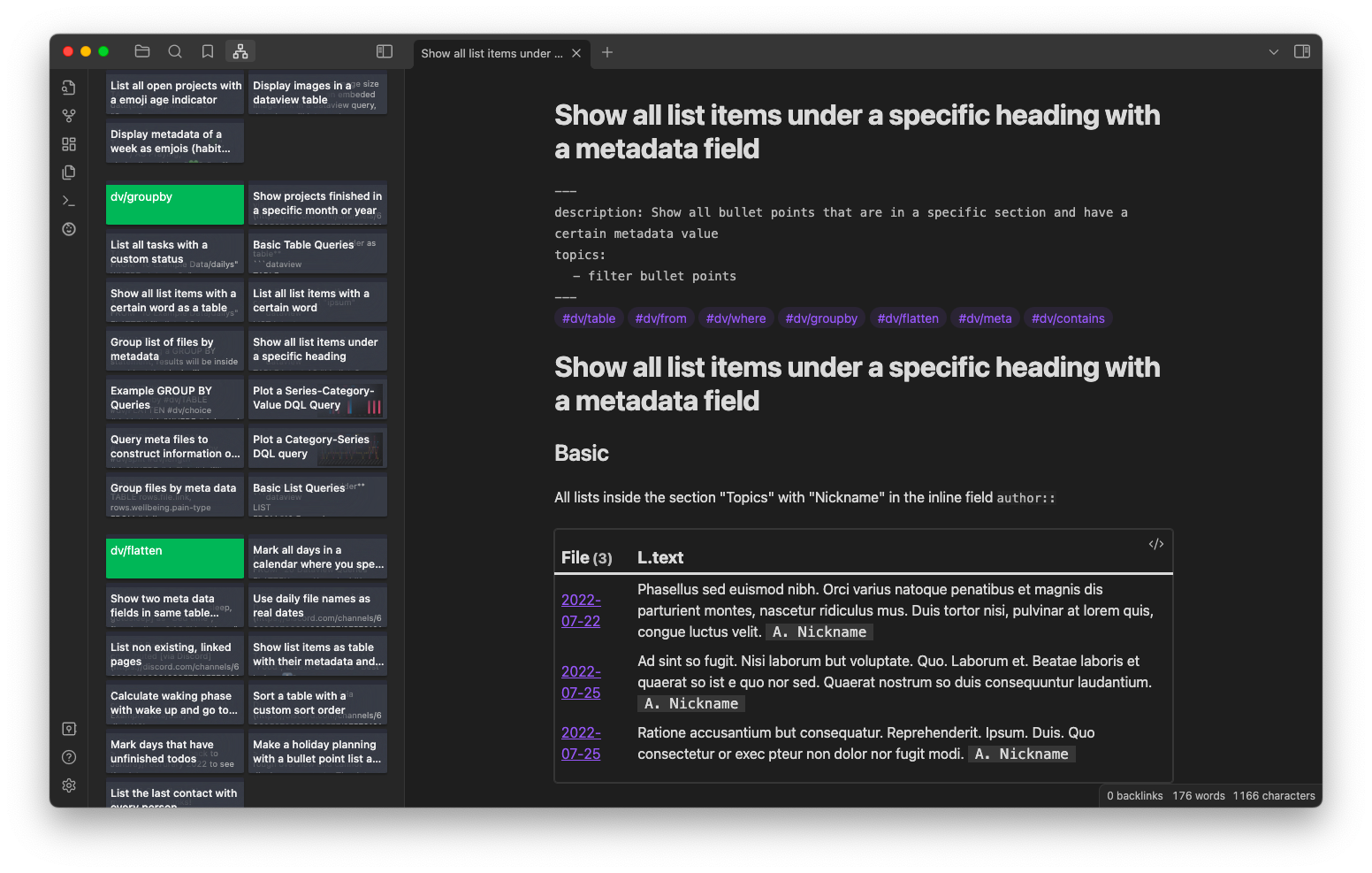Open 'Display images in a dataview table' card
This screenshot has width=1372, height=873.
coord(317,94)
